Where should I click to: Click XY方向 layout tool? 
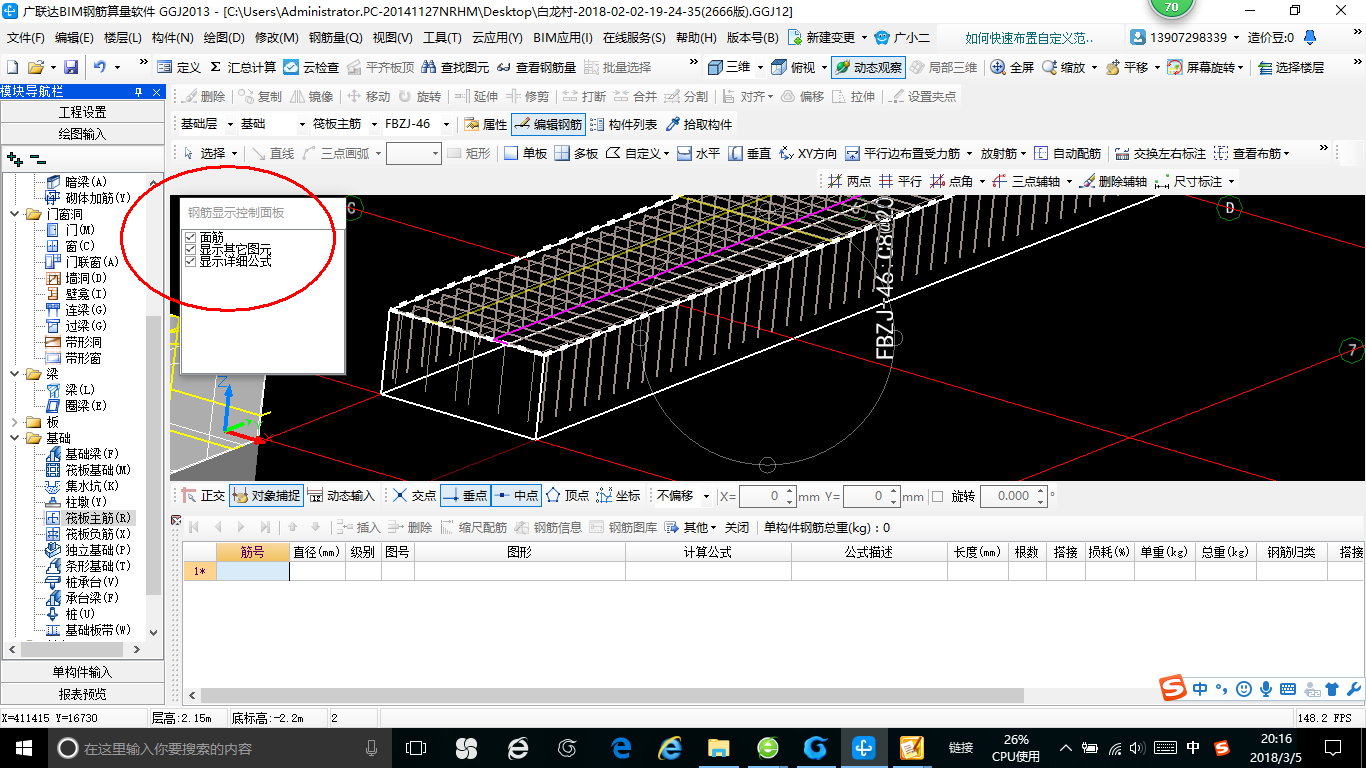[808, 153]
